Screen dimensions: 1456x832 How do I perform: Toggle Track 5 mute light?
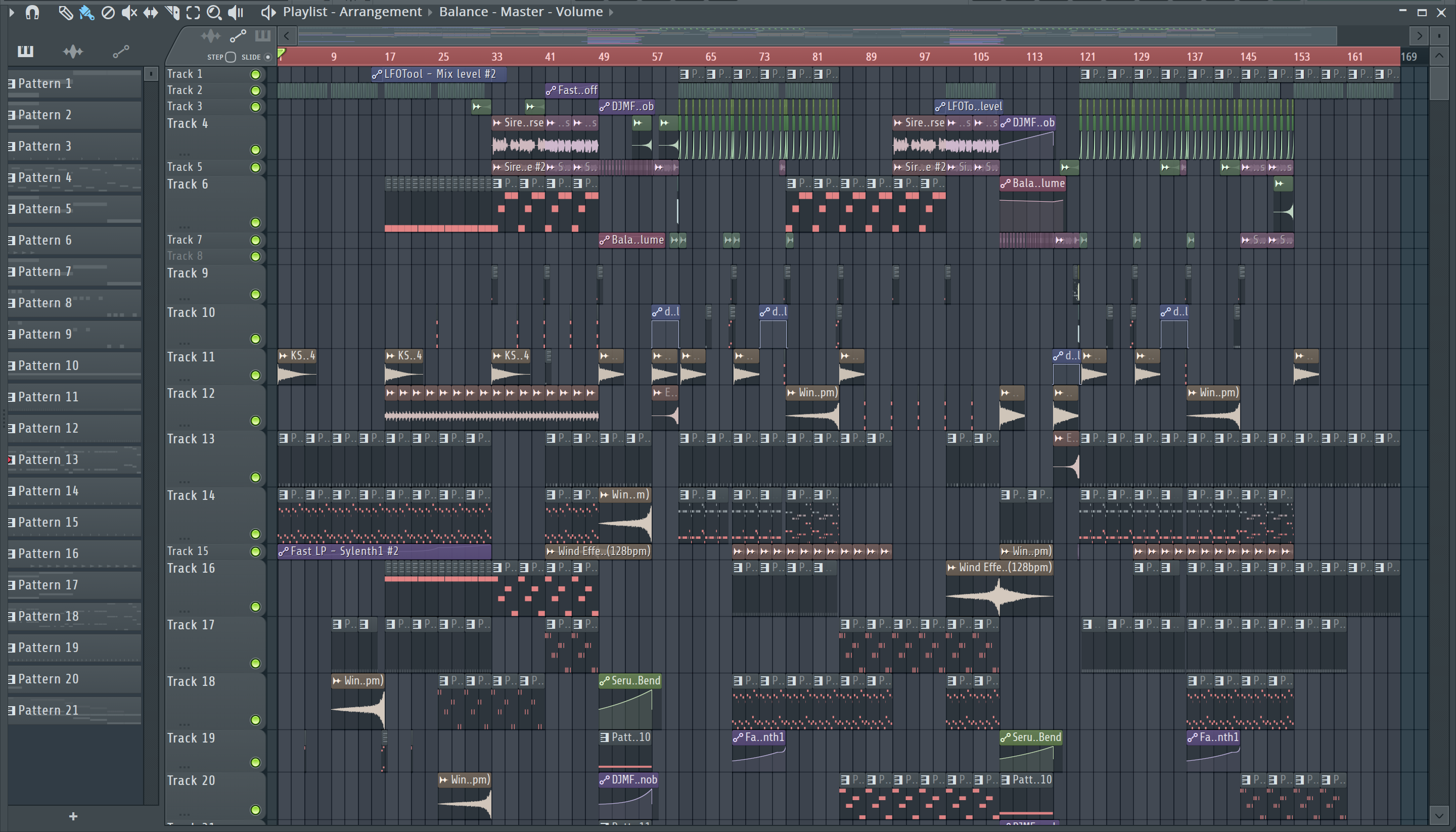pyautogui.click(x=255, y=167)
